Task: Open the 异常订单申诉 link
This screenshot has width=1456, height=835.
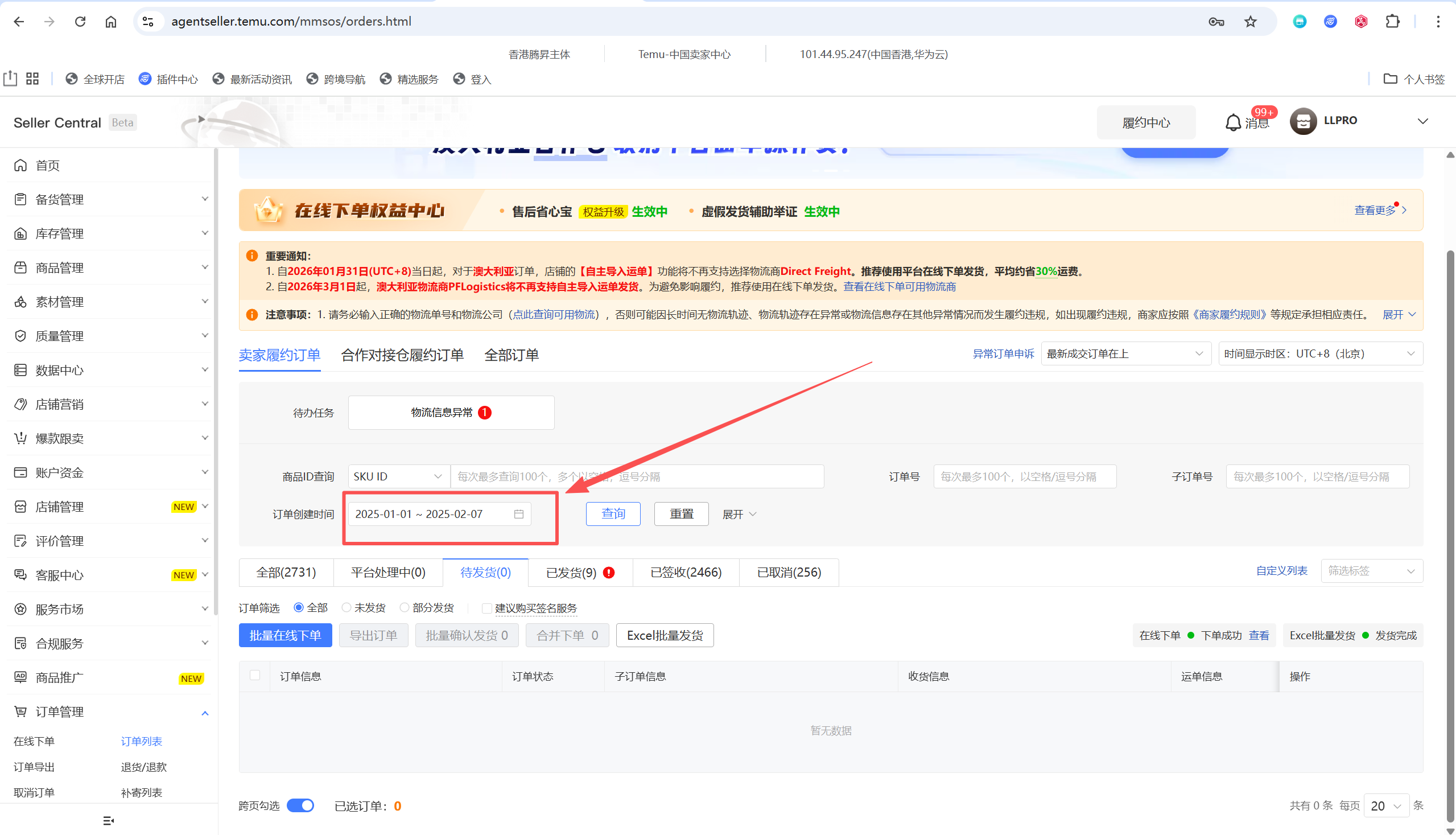Action: 1003,354
